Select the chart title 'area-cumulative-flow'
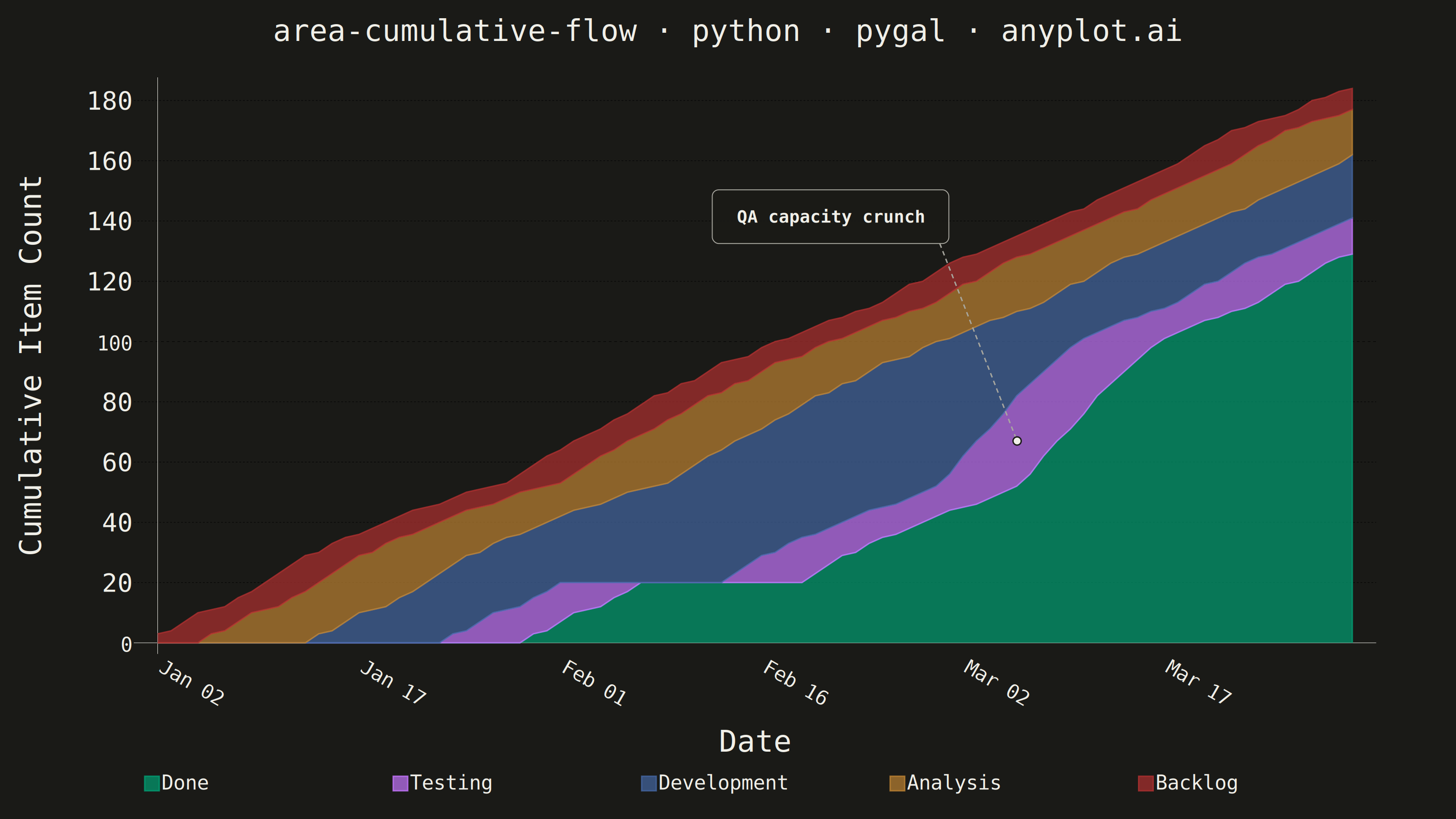The height and width of the screenshot is (819, 1456). click(455, 30)
